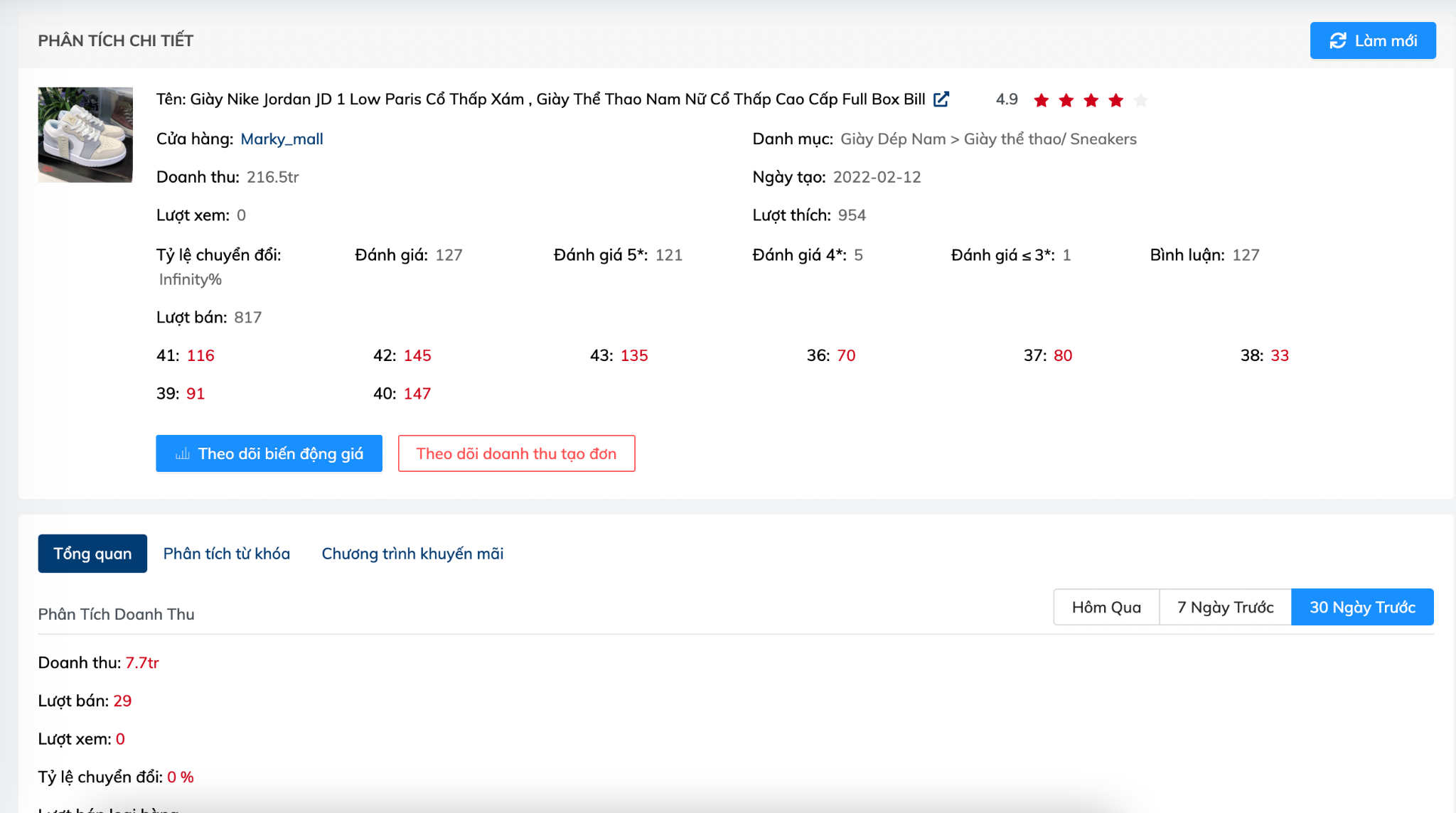Screen dimensions: 1456x813
Task: Open the Marky_mall store link
Action: point(282,139)
